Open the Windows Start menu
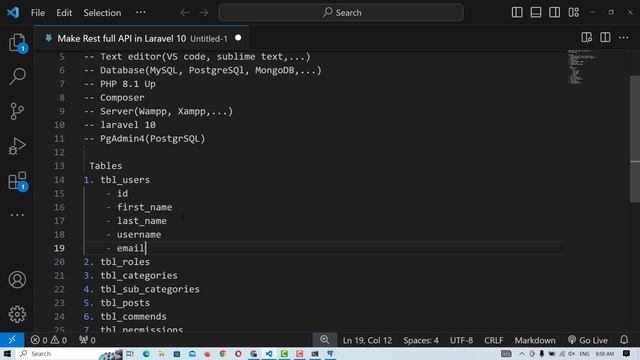 [x=7, y=353]
